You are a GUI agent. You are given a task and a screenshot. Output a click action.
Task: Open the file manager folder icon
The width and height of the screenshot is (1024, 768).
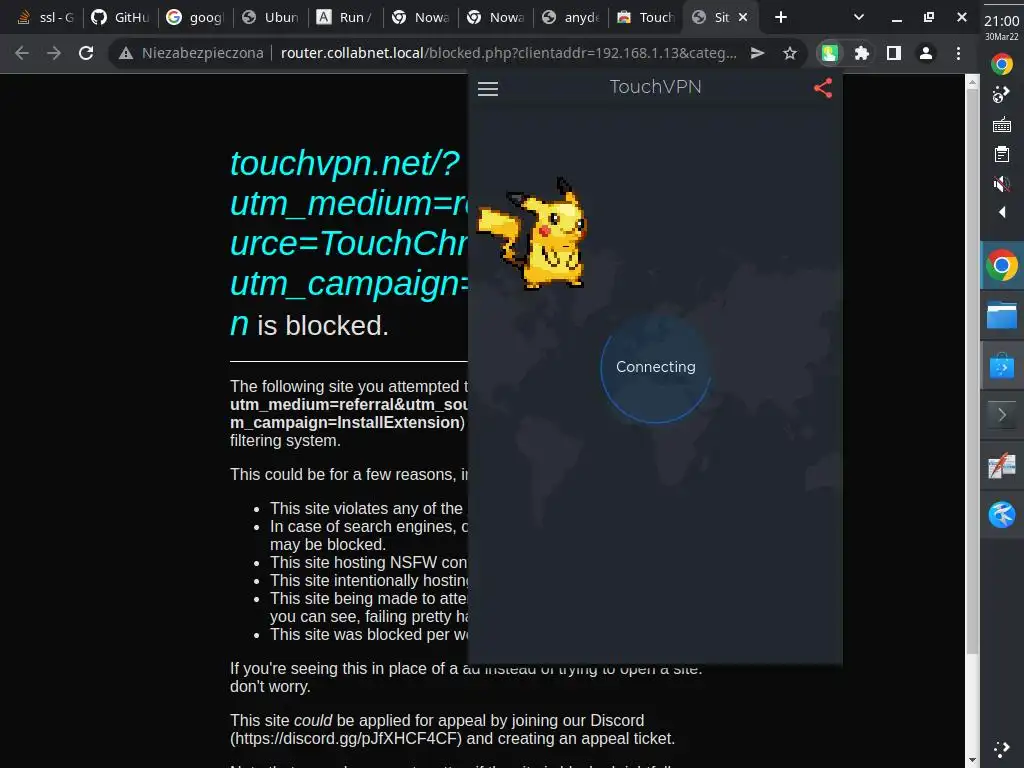[1002, 316]
